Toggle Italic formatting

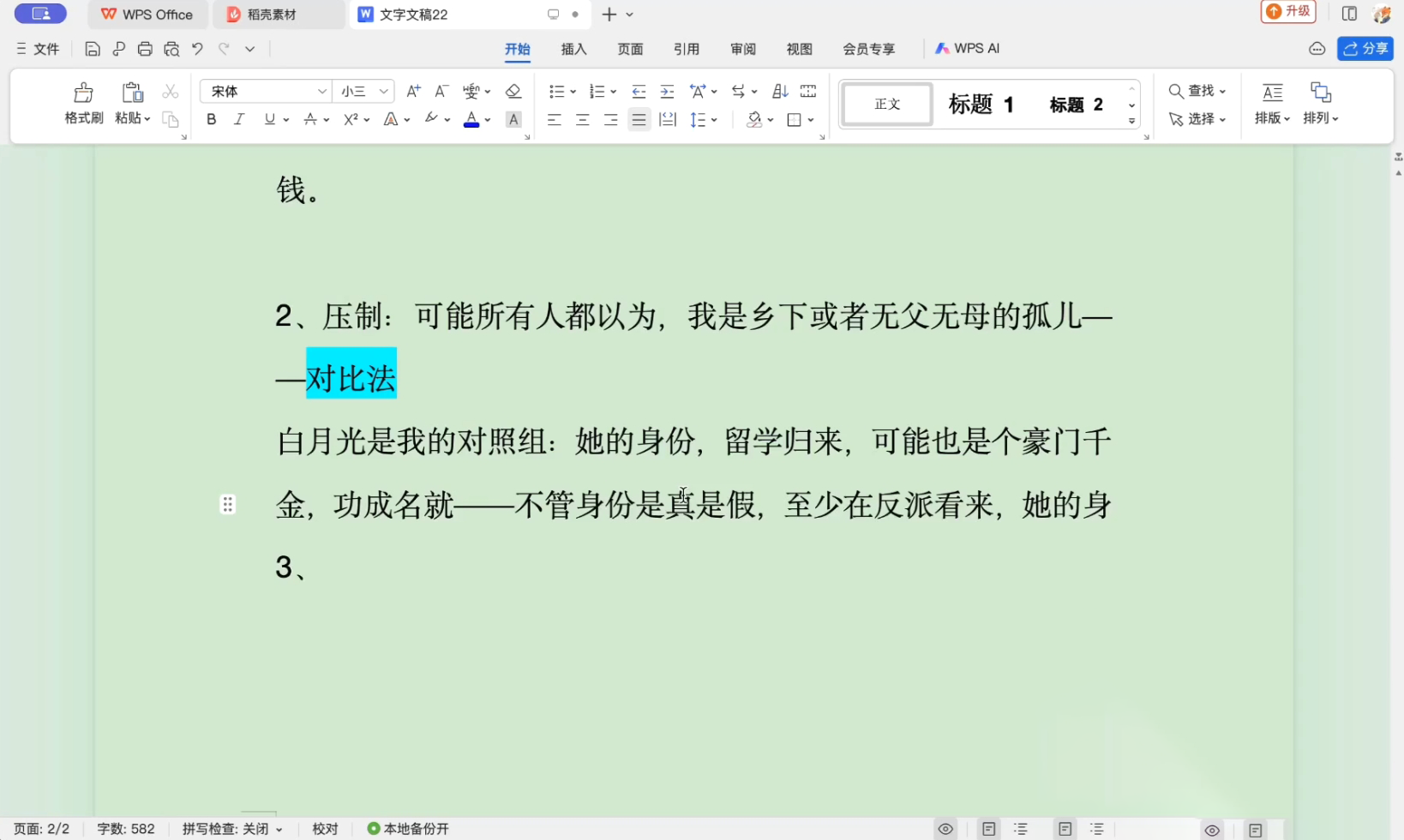click(x=239, y=119)
